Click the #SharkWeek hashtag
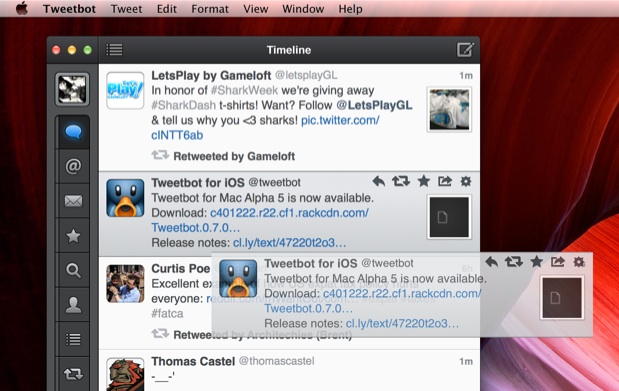Viewport: 619px width, 391px height. pos(244,90)
